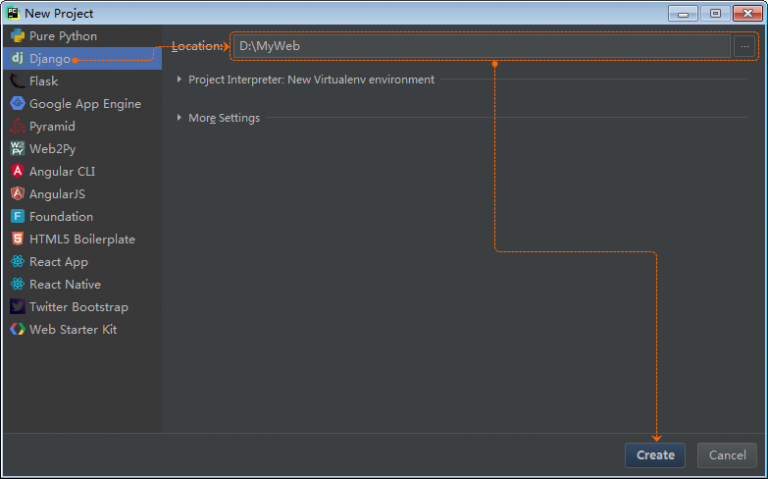Click the Angular CLI red icon
Screen dimensions: 768x479
17,172
